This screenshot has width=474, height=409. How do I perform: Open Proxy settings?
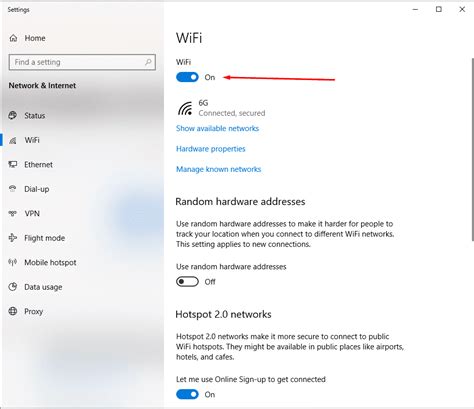click(x=34, y=312)
